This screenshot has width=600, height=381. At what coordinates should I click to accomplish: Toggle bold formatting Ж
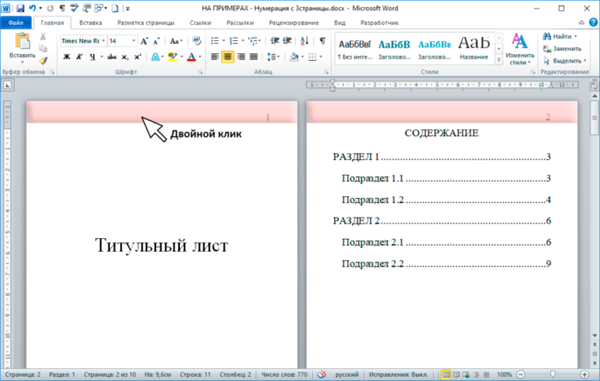(67, 57)
